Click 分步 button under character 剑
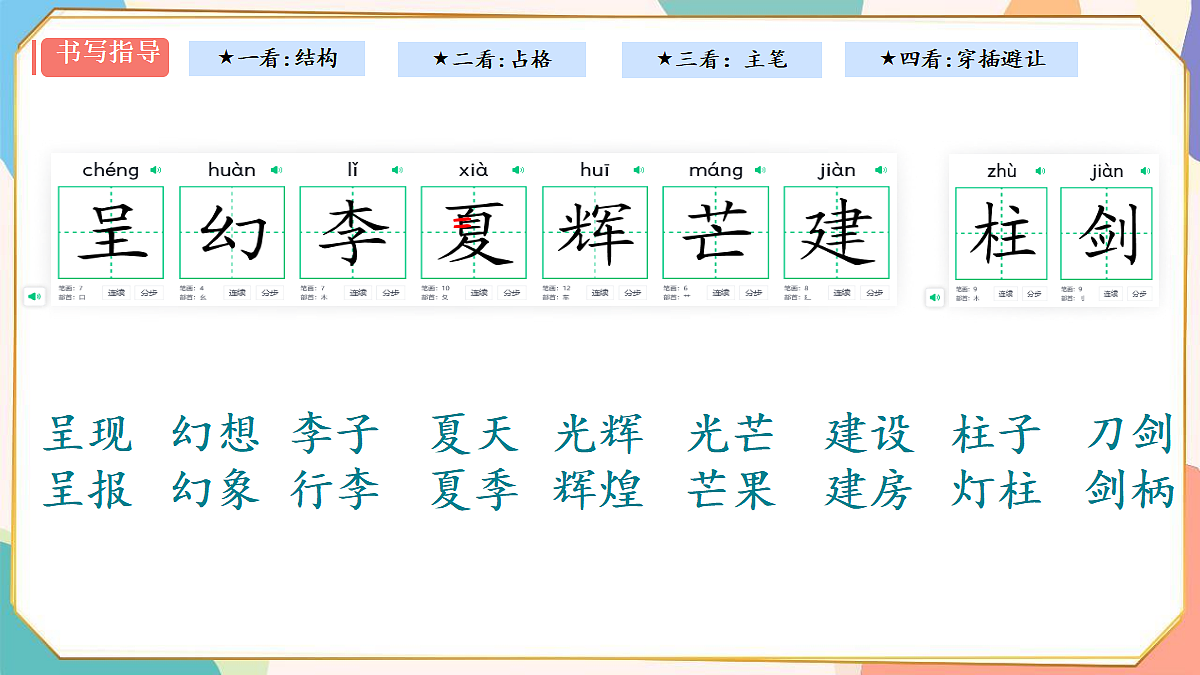Image resolution: width=1200 pixels, height=675 pixels. (1139, 294)
